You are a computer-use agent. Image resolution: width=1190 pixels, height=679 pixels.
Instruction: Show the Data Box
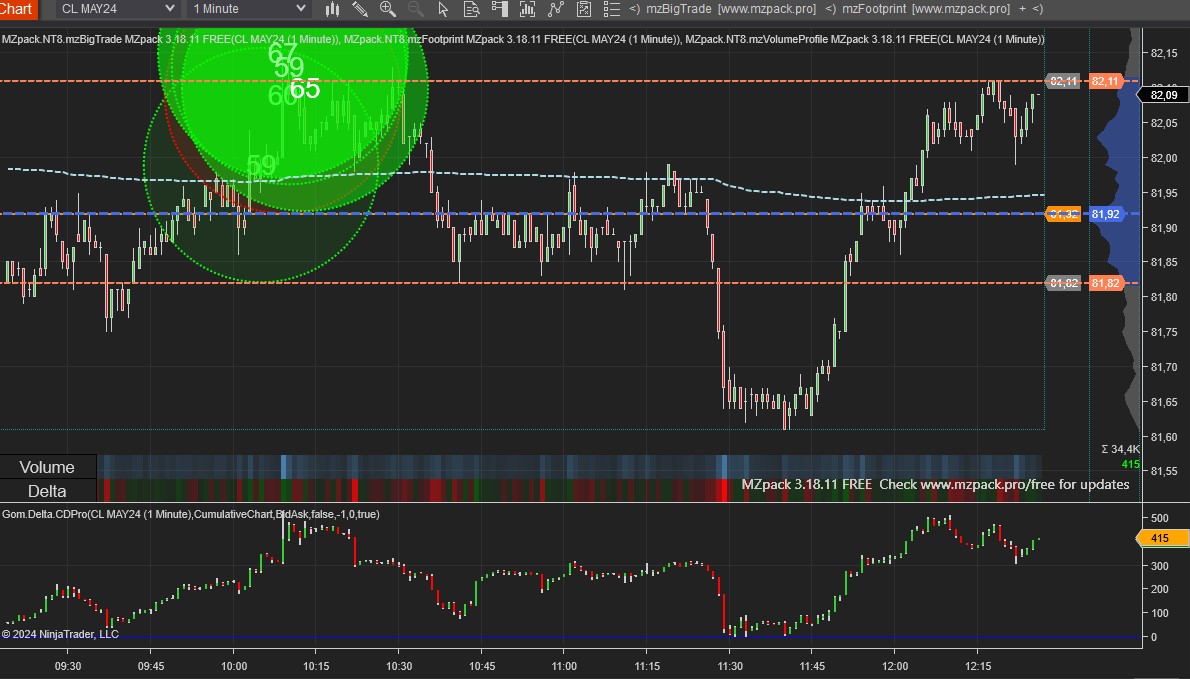tap(471, 9)
